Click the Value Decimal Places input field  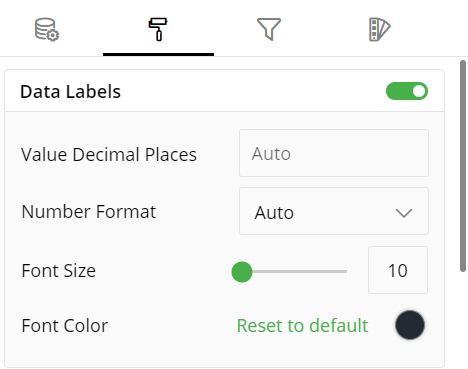(334, 153)
